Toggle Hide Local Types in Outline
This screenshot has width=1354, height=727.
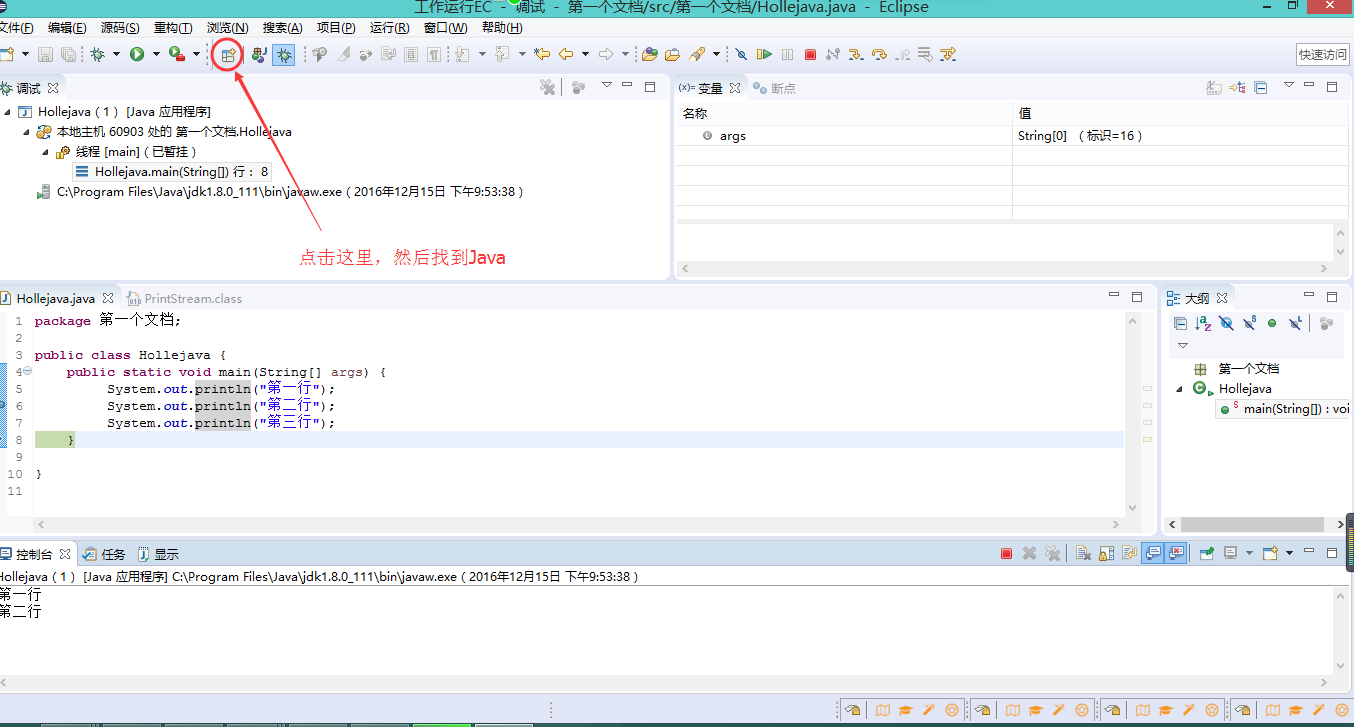point(1296,323)
